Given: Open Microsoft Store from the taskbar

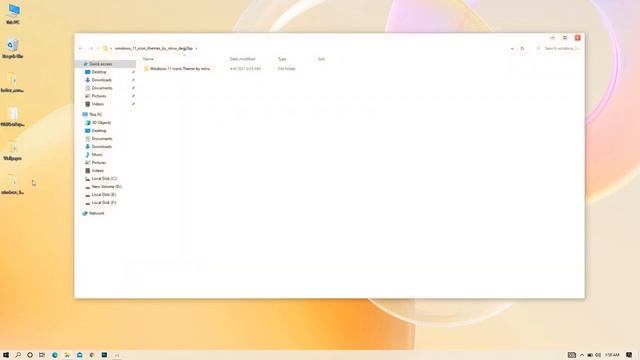Looking at the screenshot, I should coord(80,355).
